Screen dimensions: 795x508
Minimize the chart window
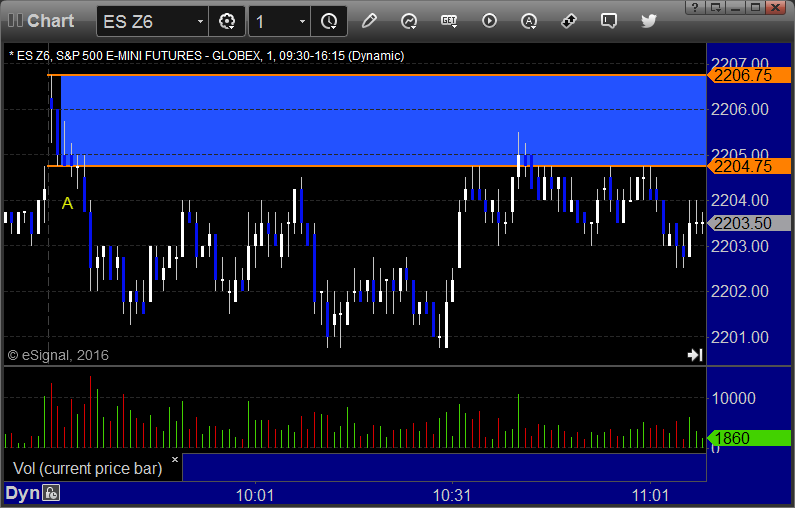tap(736, 7)
